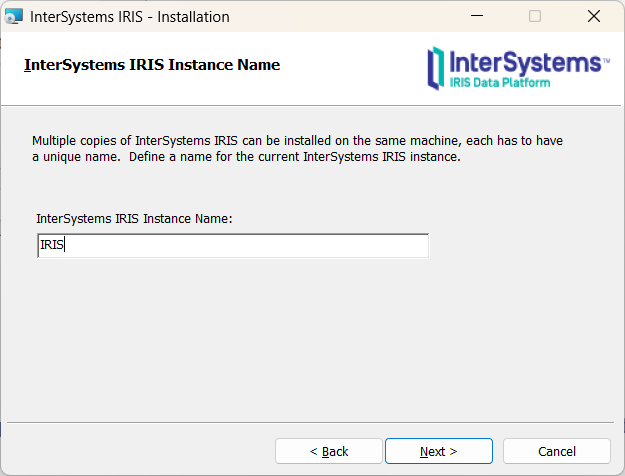Image resolution: width=625 pixels, height=476 pixels.
Task: Click inside the Instance Name text field
Action: point(232,246)
